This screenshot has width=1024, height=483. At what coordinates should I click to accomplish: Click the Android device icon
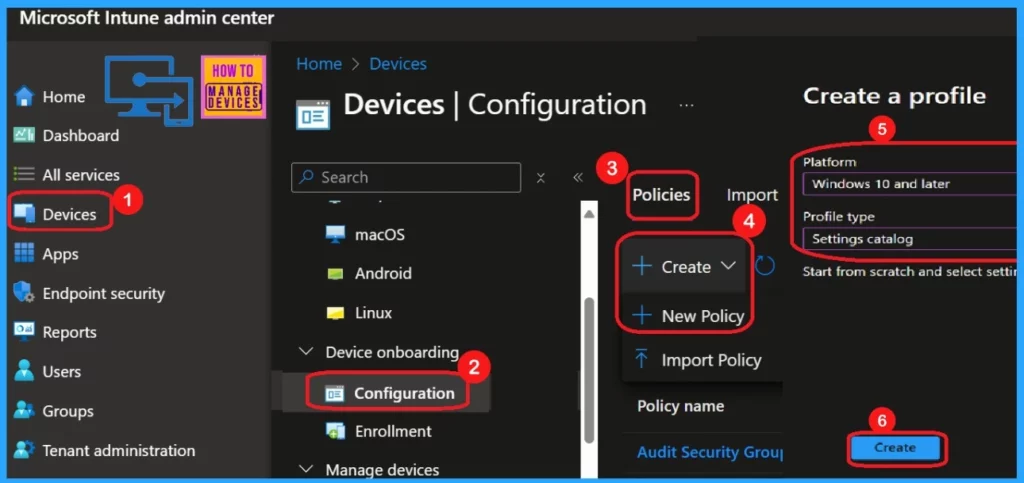[x=335, y=273]
